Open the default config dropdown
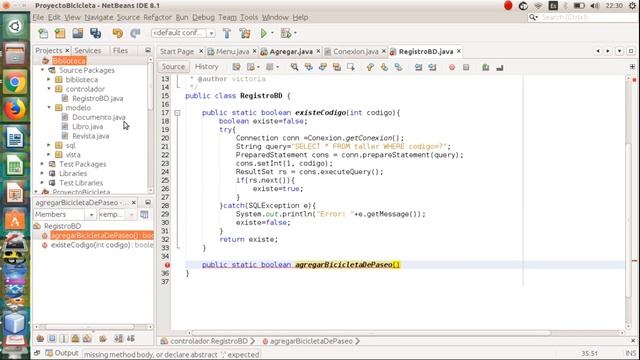 [x=183, y=33]
